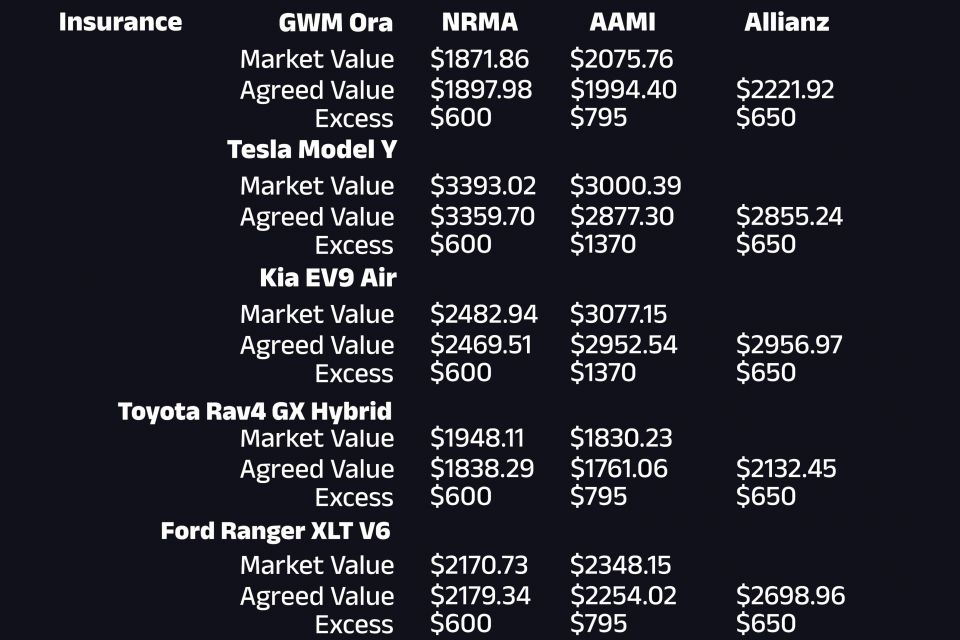Image resolution: width=960 pixels, height=640 pixels.
Task: Click NRMA agreed value $2469.51 for Kia
Action: pos(481,345)
